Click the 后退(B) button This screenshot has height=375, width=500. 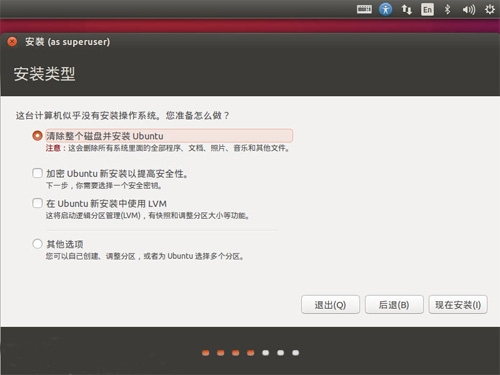pyautogui.click(x=394, y=305)
